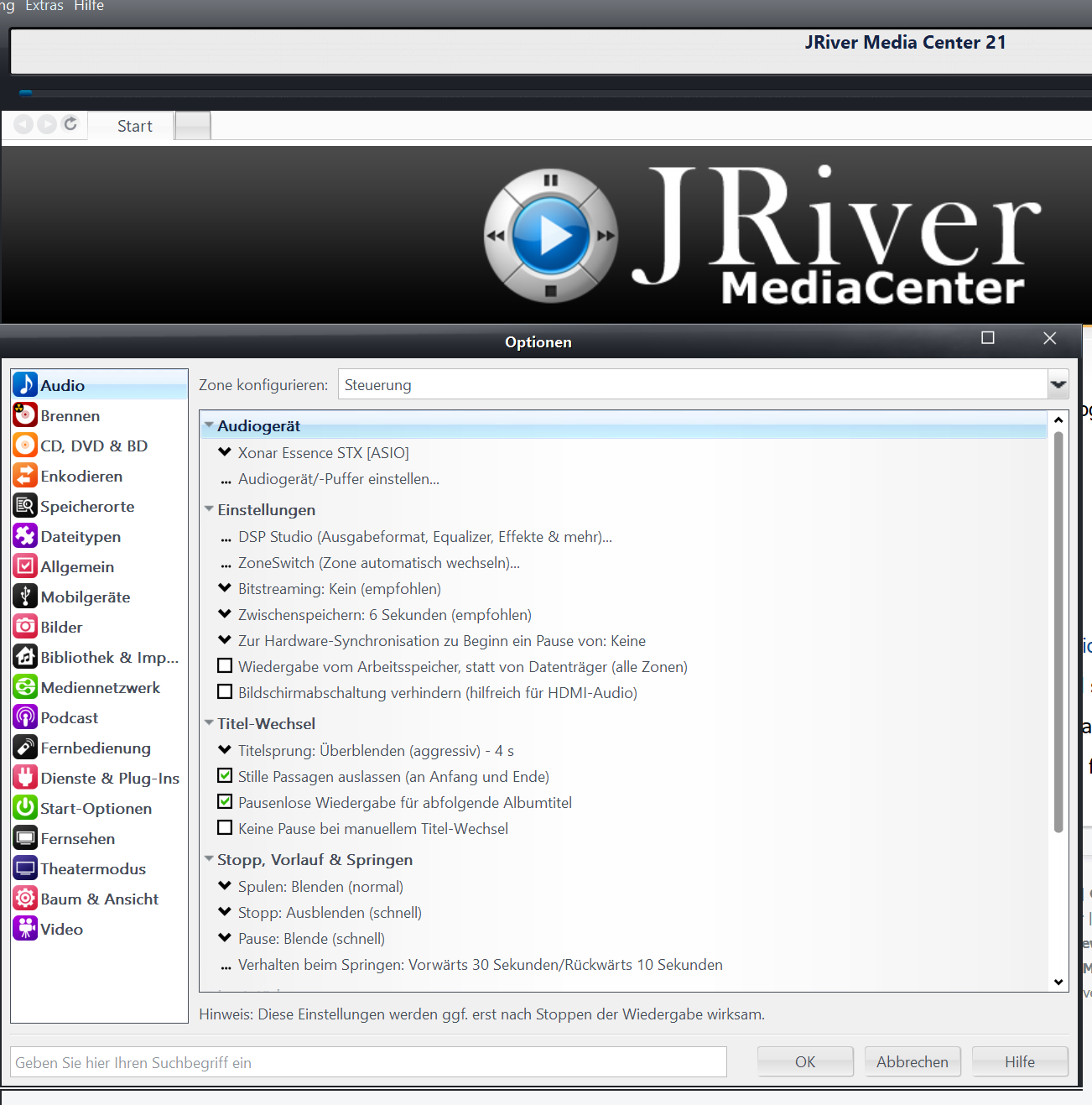The height and width of the screenshot is (1105, 1092).
Task: Enable Bildschirmabschaltung verhindern checkbox
Action: [225, 692]
